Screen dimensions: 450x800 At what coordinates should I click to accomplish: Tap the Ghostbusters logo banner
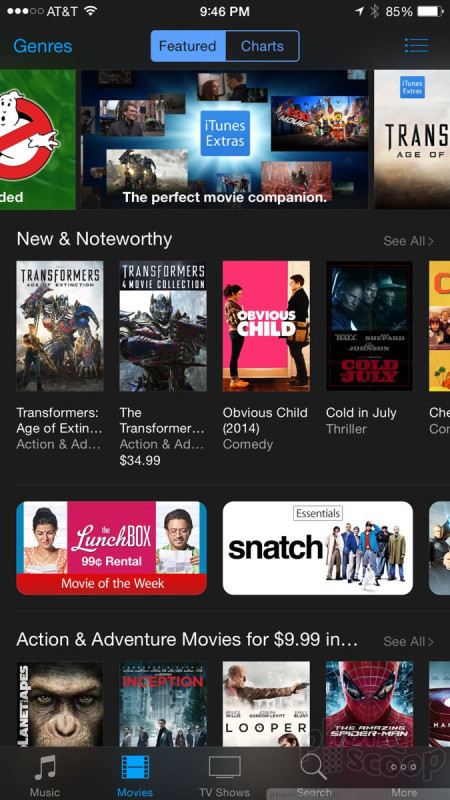pos(38,140)
